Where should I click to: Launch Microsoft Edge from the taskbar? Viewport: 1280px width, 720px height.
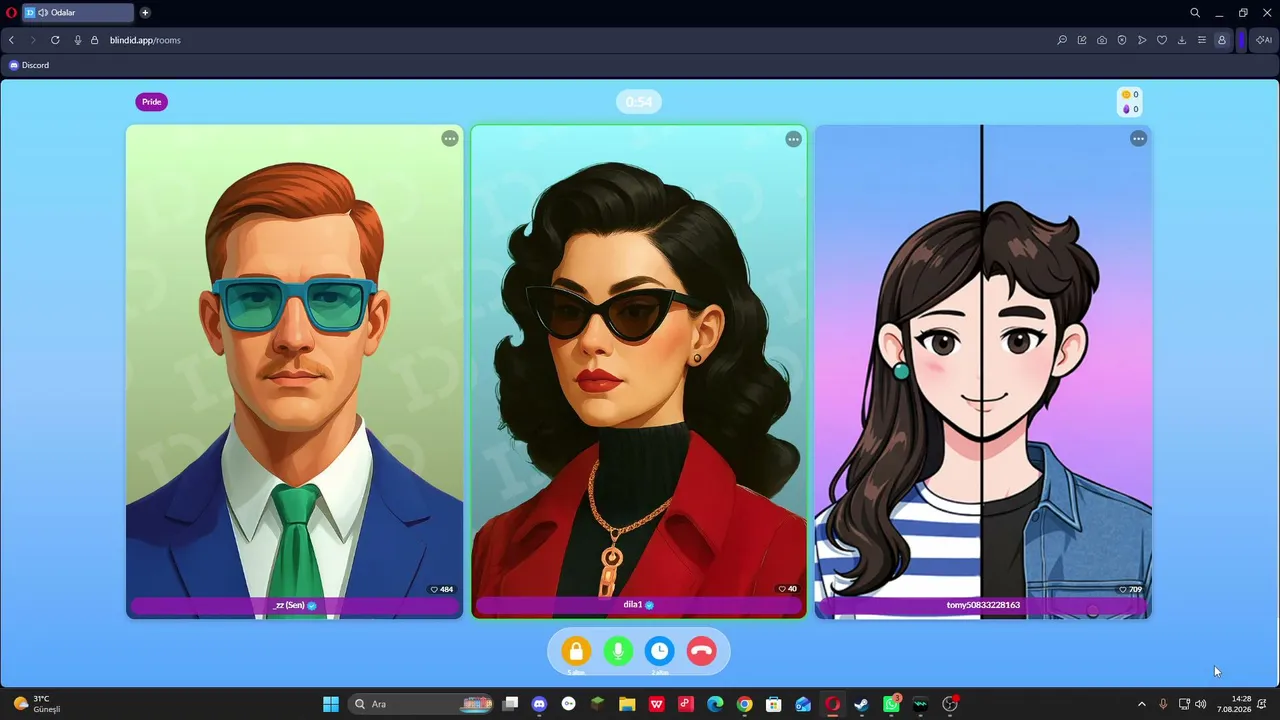pyautogui.click(x=715, y=704)
